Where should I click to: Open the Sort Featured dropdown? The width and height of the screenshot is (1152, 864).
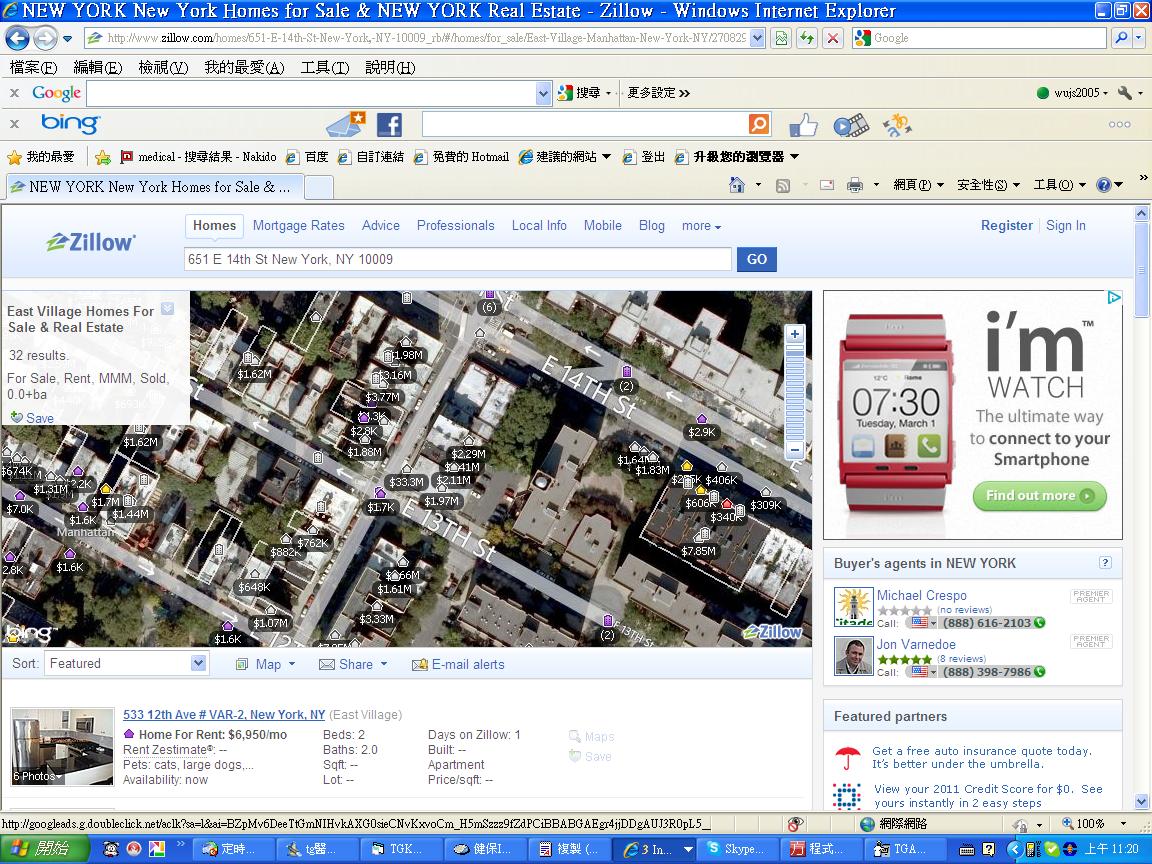[x=126, y=663]
